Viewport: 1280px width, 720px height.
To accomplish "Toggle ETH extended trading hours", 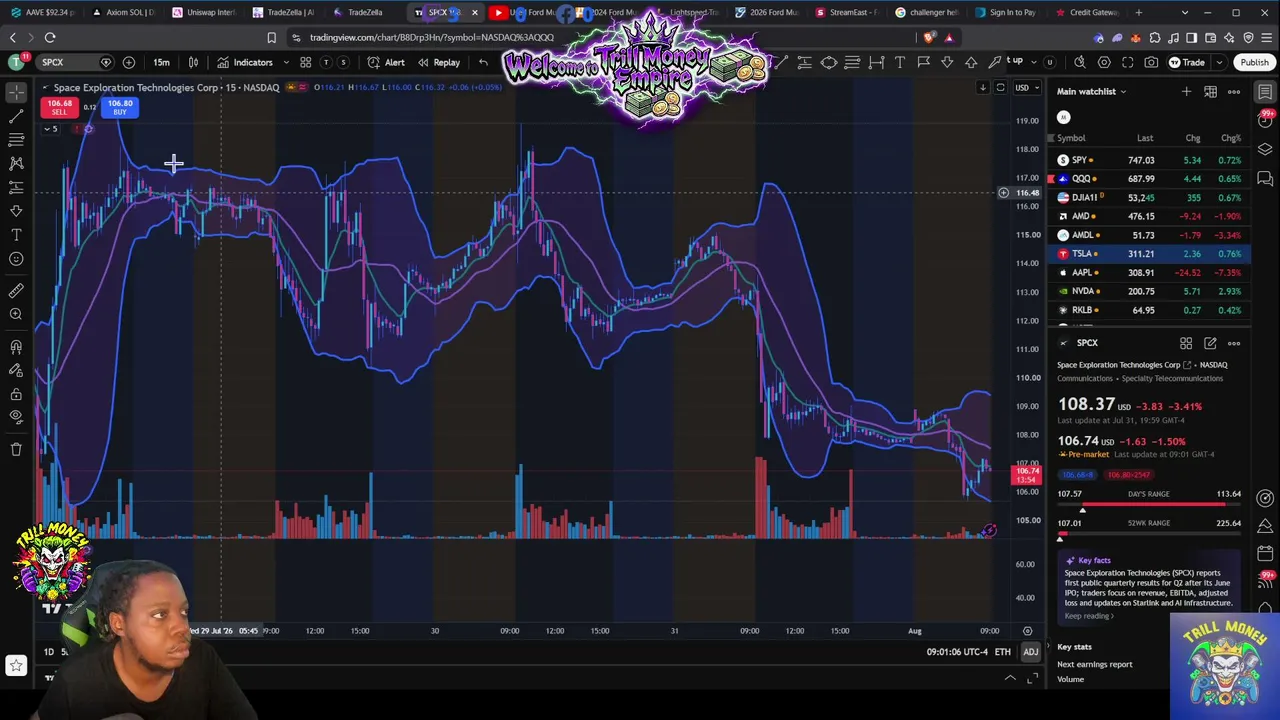I will [1002, 652].
